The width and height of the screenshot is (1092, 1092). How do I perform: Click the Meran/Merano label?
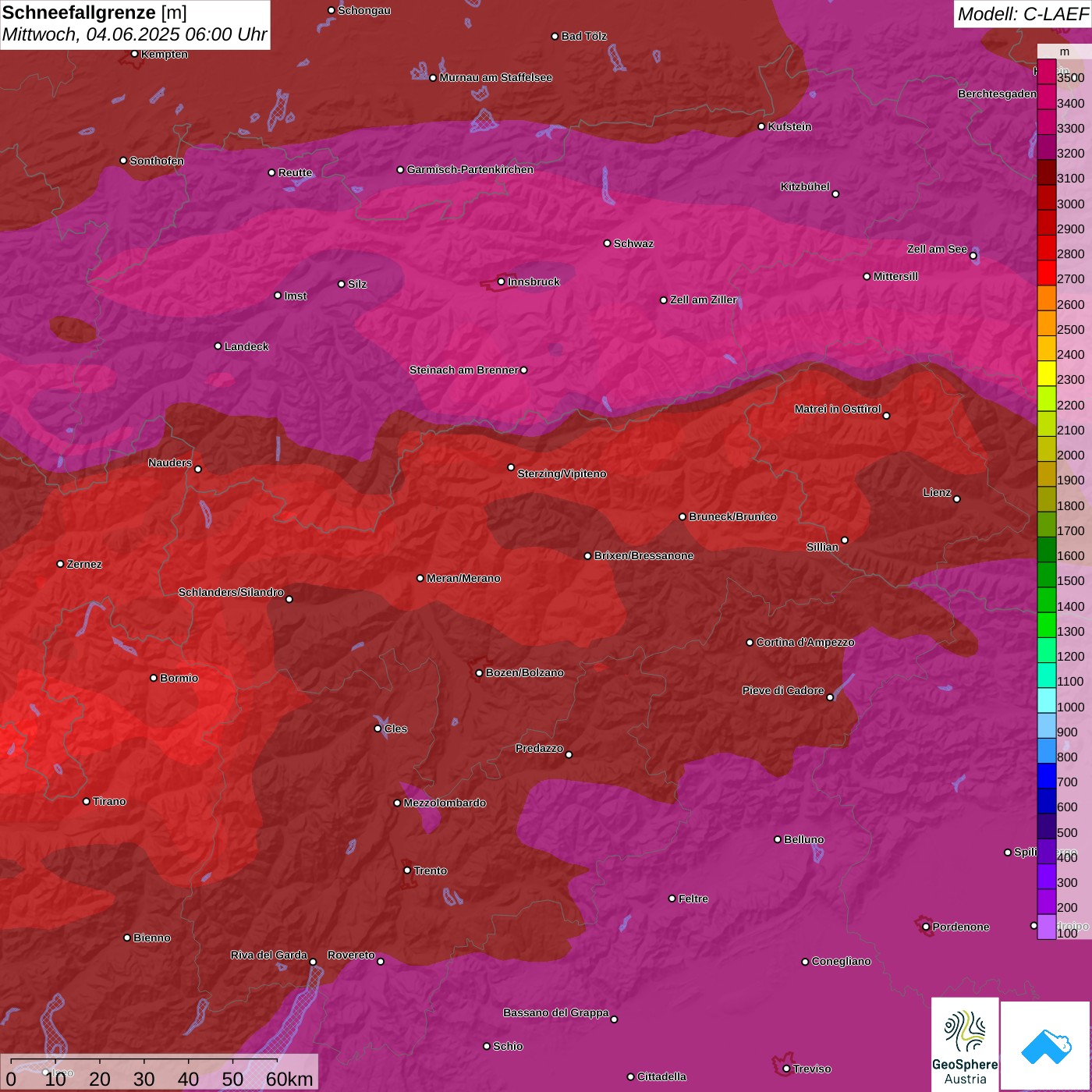coord(463,578)
